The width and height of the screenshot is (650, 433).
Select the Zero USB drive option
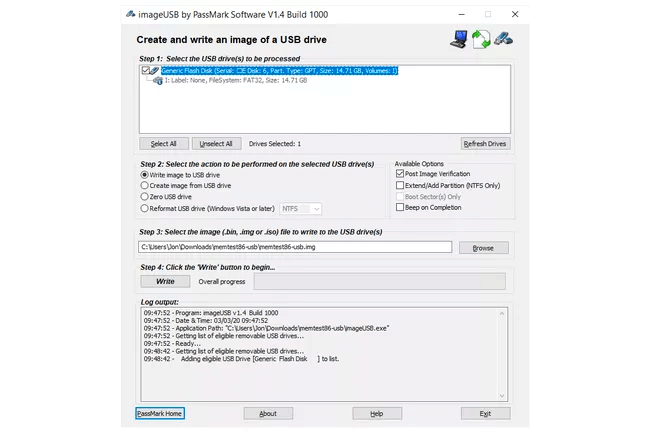[x=144, y=196]
